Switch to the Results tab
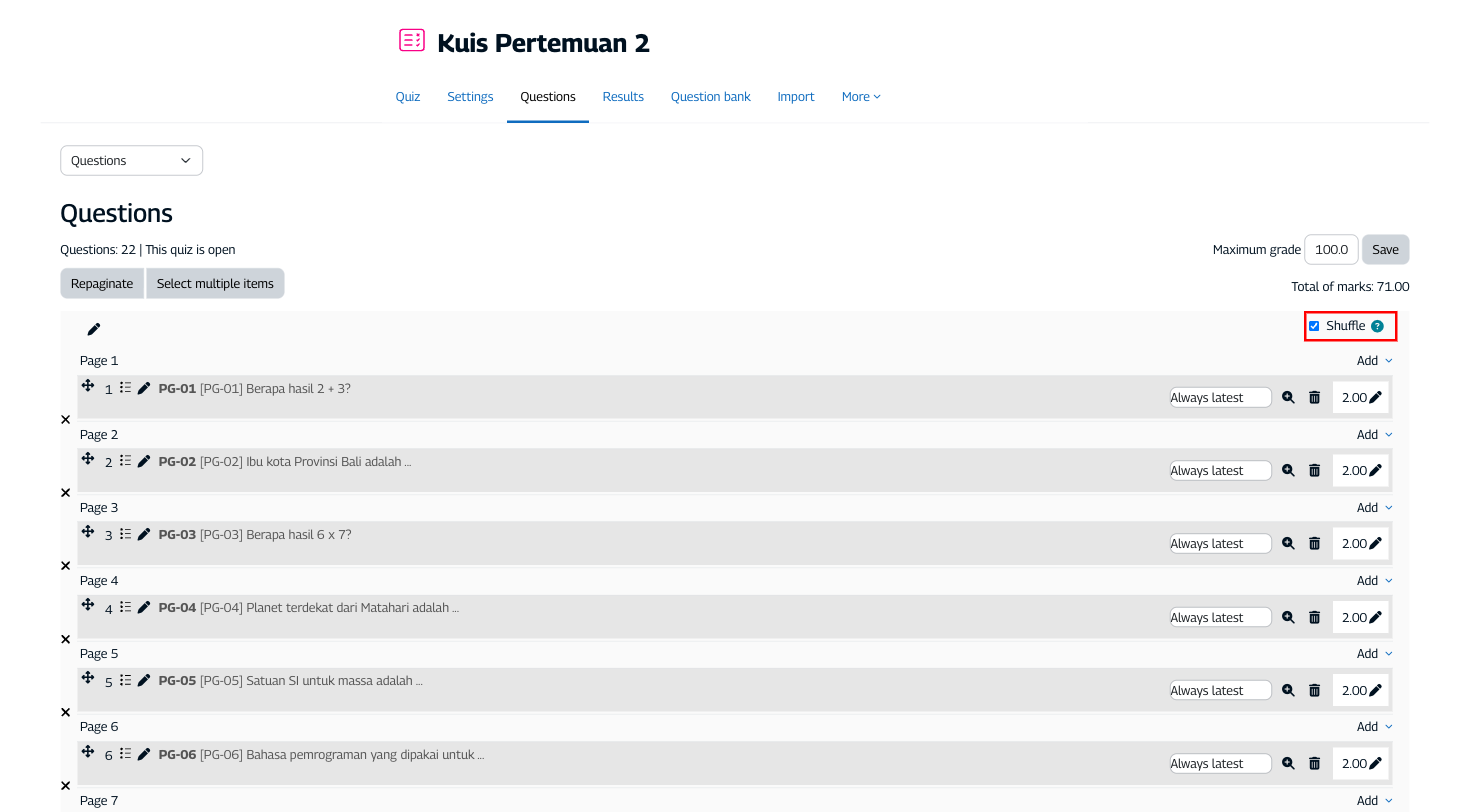Screen dimensions: 1470x812 (x=623, y=97)
